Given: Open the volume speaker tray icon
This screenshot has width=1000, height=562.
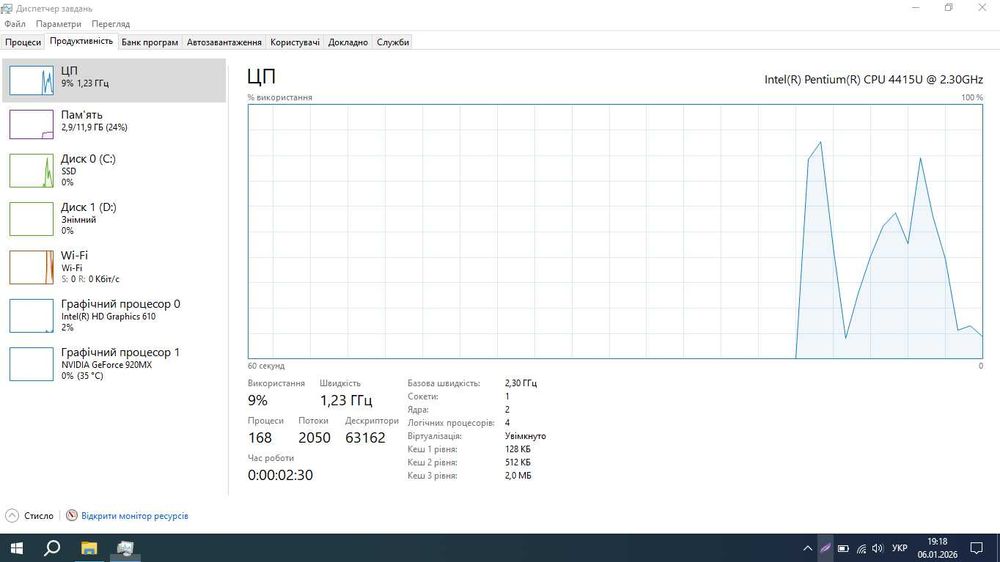Looking at the screenshot, I should [x=878, y=548].
